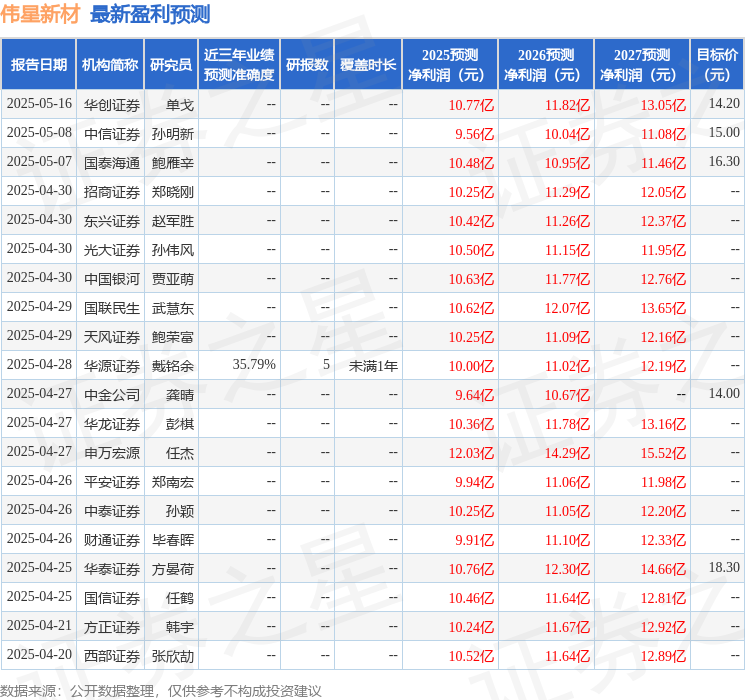
Task: Click the 近三年业绩预测准确度 column header
Action: (x=239, y=65)
